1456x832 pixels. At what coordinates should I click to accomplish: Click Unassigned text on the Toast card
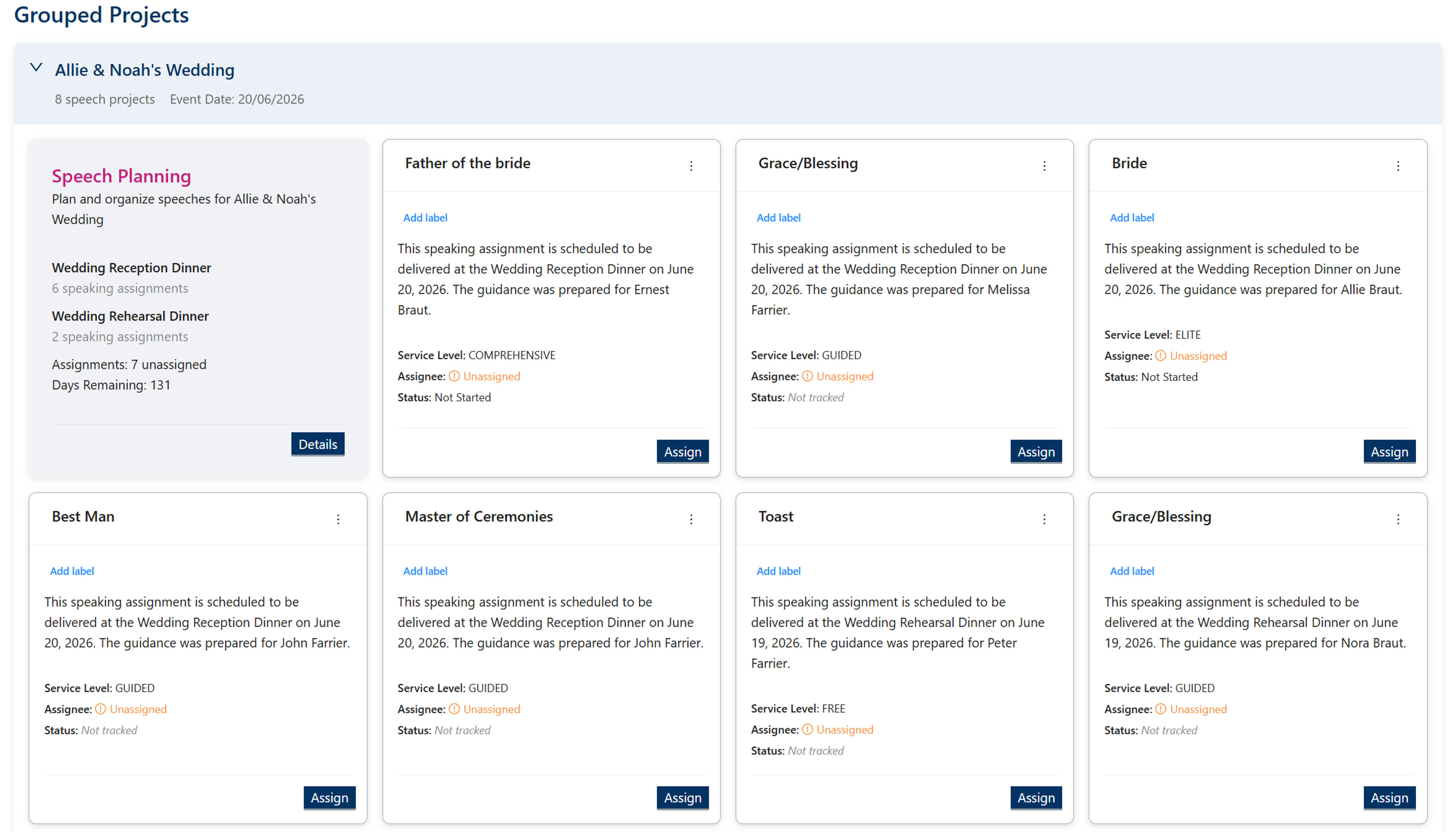(x=844, y=729)
